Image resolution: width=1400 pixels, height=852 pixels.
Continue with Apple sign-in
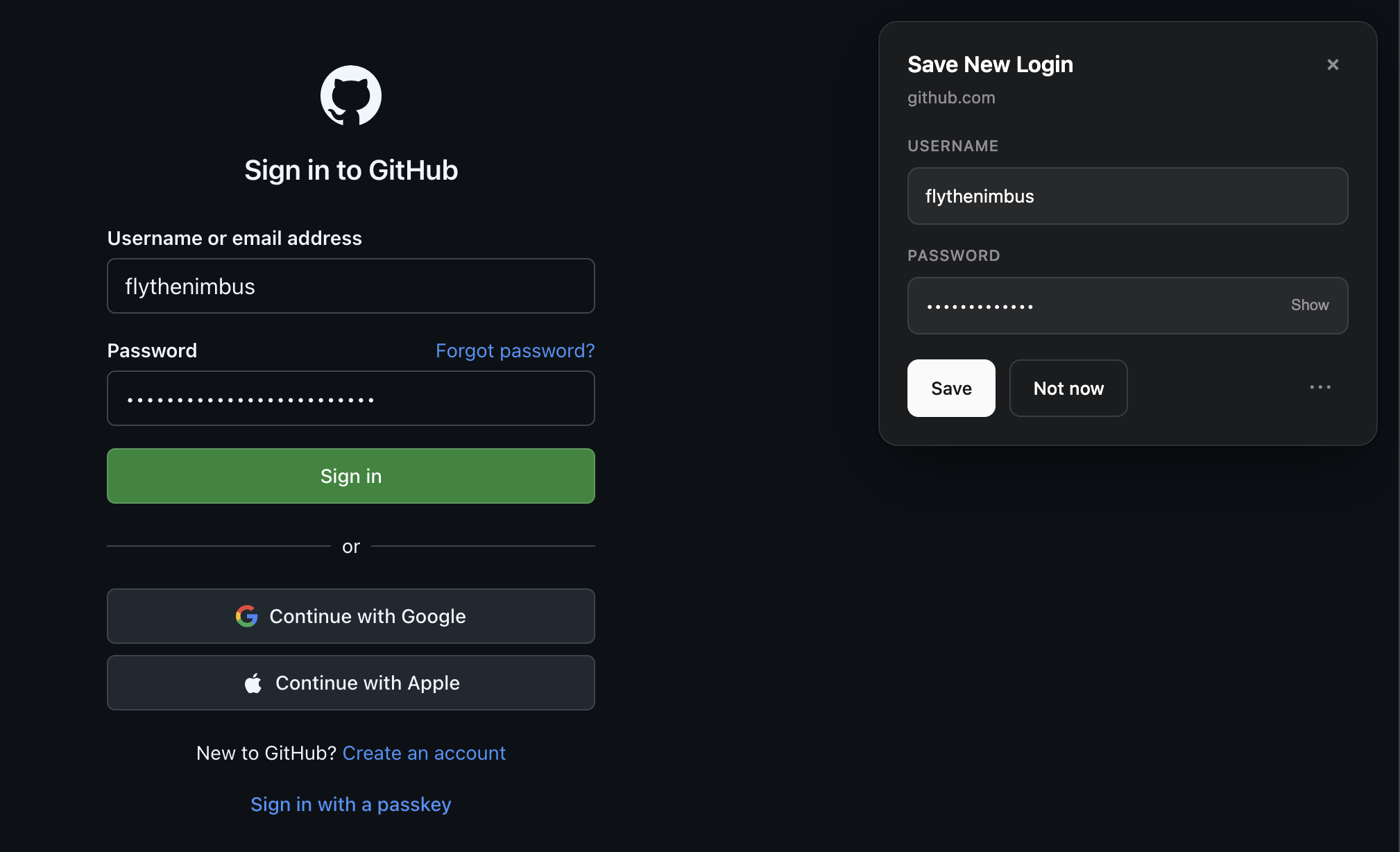(x=351, y=683)
